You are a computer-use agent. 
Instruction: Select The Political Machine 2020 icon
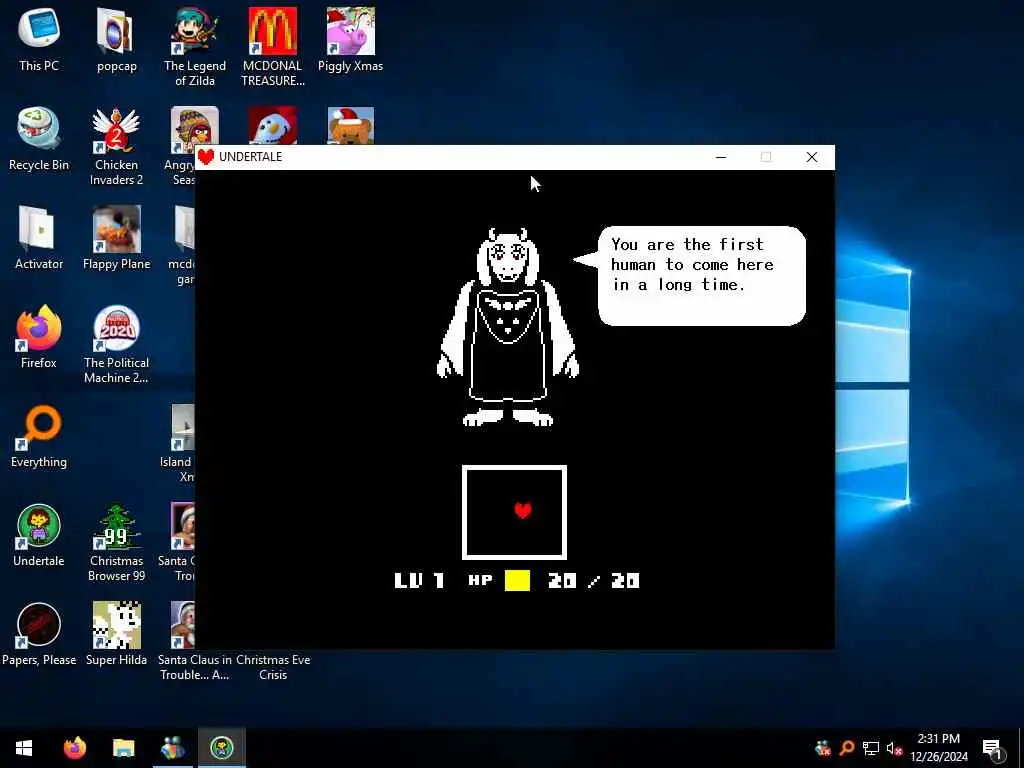(x=116, y=344)
